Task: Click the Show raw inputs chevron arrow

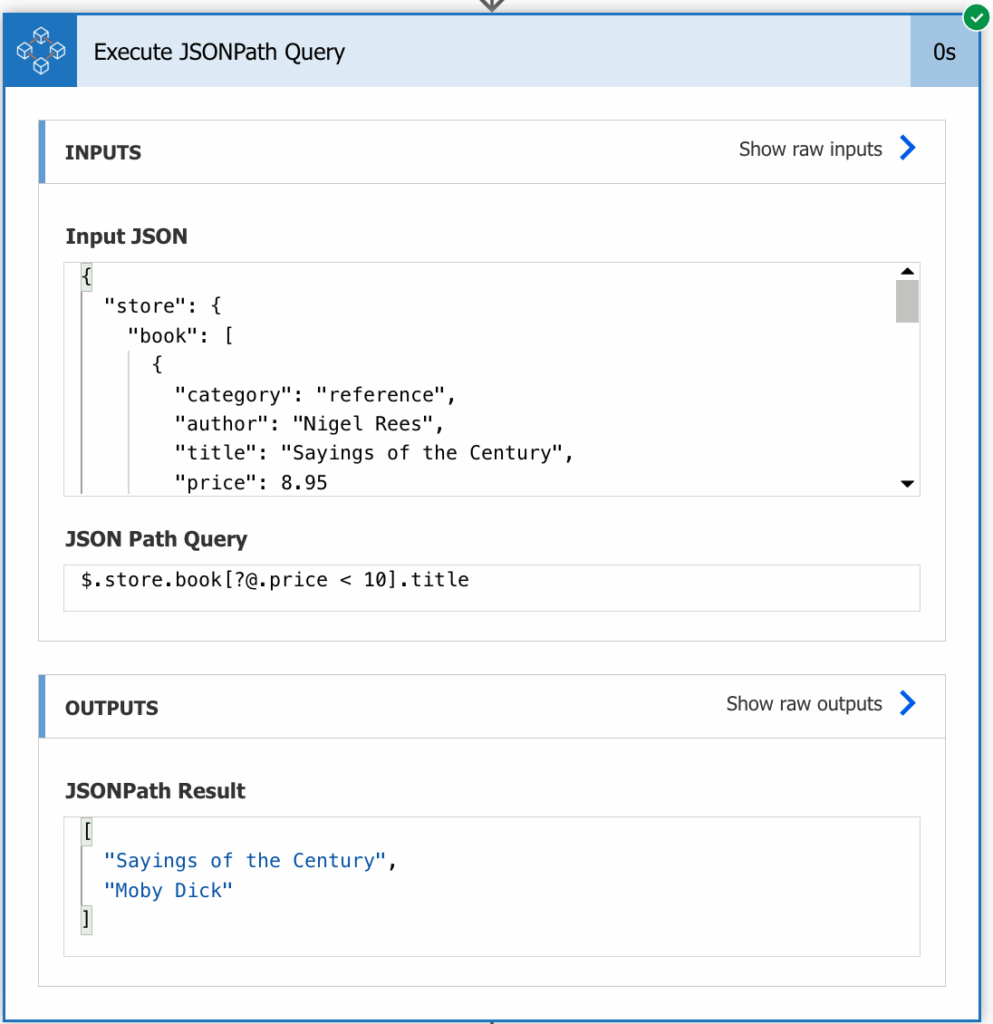Action: tap(907, 148)
